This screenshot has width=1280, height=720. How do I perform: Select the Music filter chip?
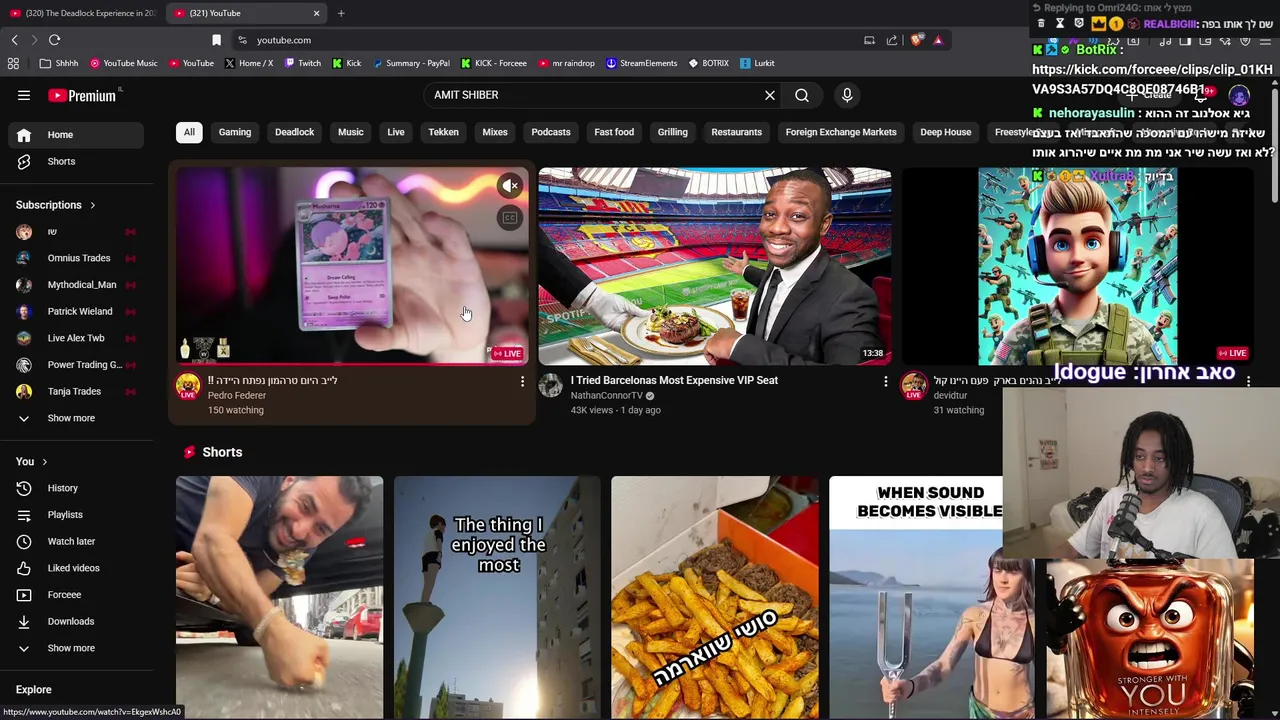point(350,132)
